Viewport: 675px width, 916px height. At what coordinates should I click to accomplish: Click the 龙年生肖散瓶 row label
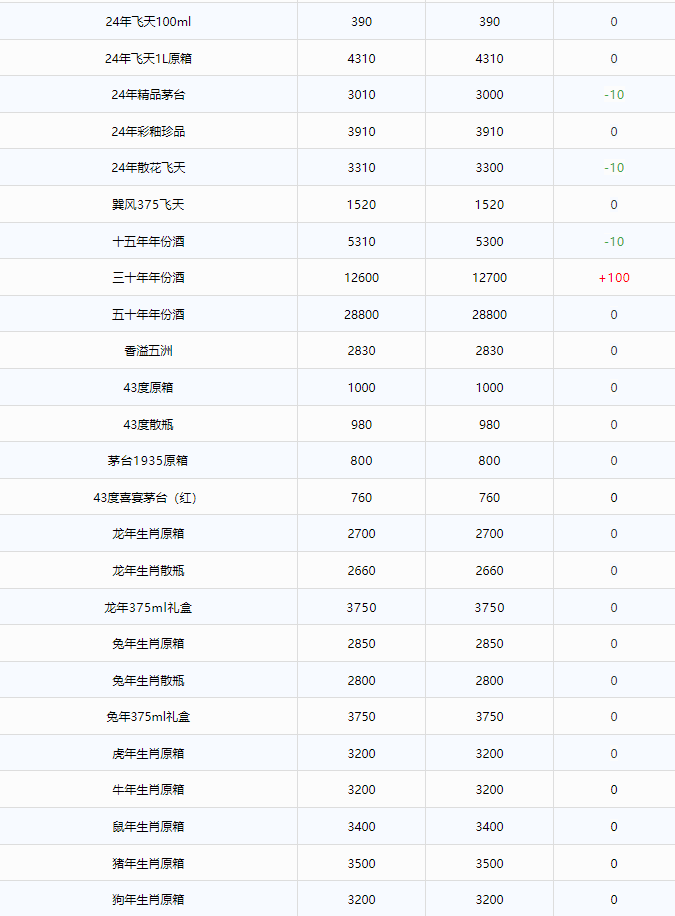(x=148, y=571)
